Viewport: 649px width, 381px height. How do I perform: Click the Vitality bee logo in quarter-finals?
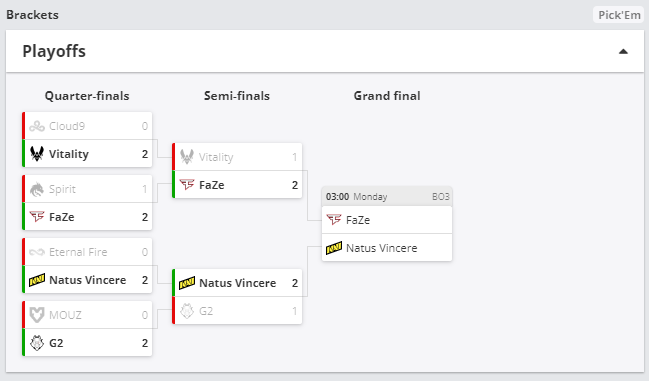point(37,154)
